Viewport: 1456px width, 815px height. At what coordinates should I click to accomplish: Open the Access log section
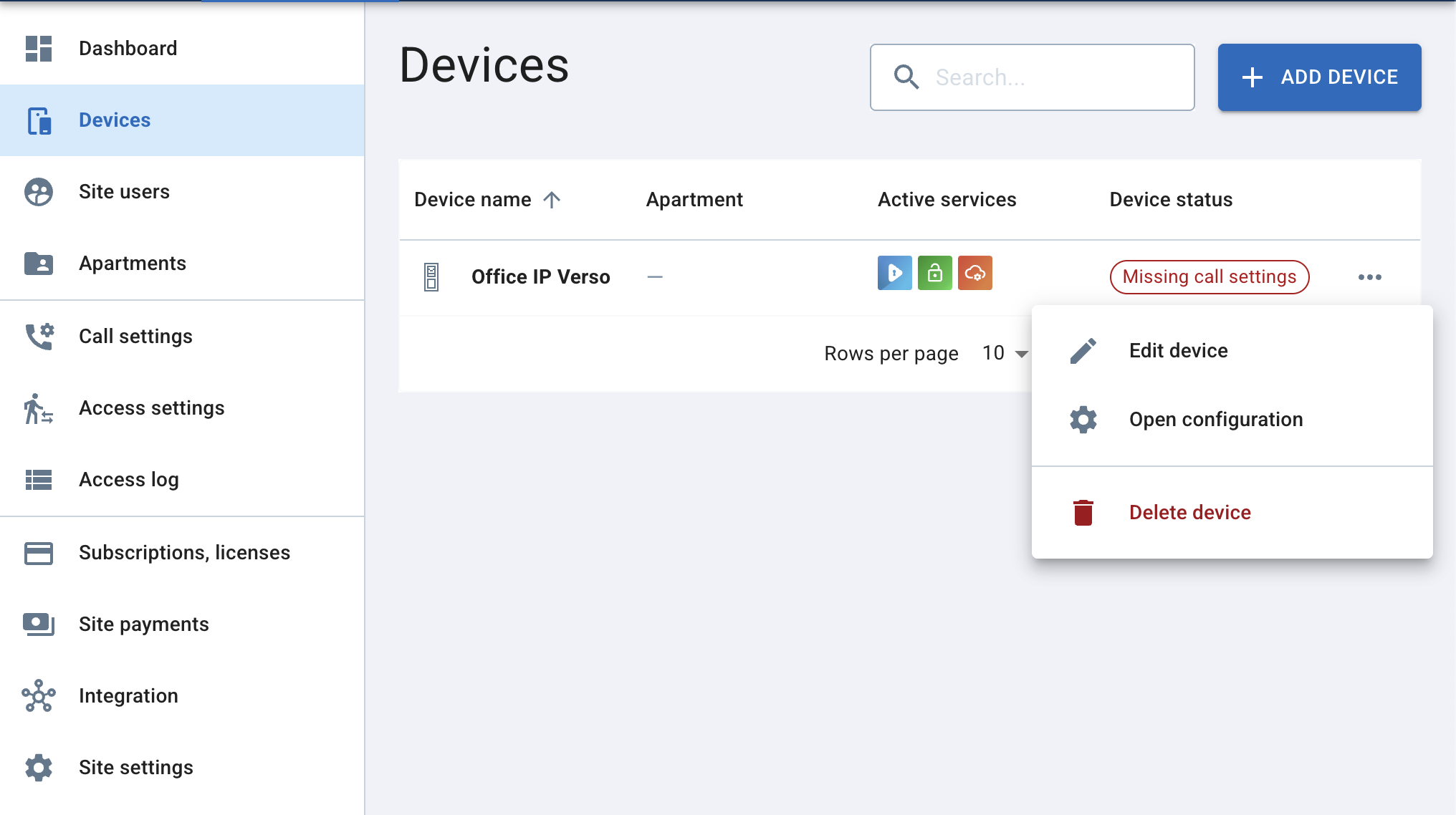click(129, 480)
